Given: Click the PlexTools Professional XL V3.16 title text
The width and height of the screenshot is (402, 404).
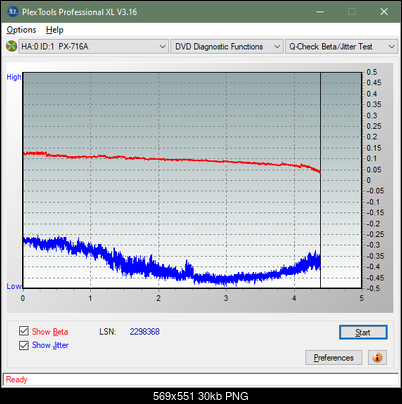Looking at the screenshot, I should tap(80, 12).
